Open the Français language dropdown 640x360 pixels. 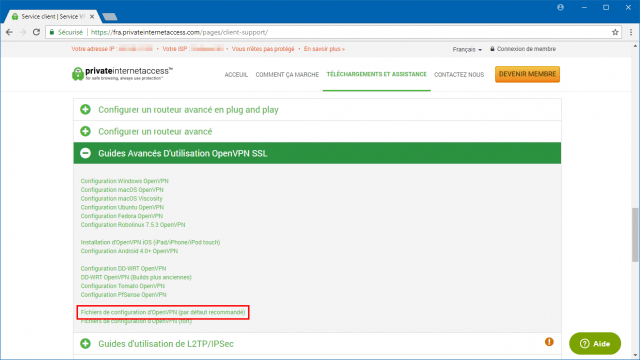467,49
